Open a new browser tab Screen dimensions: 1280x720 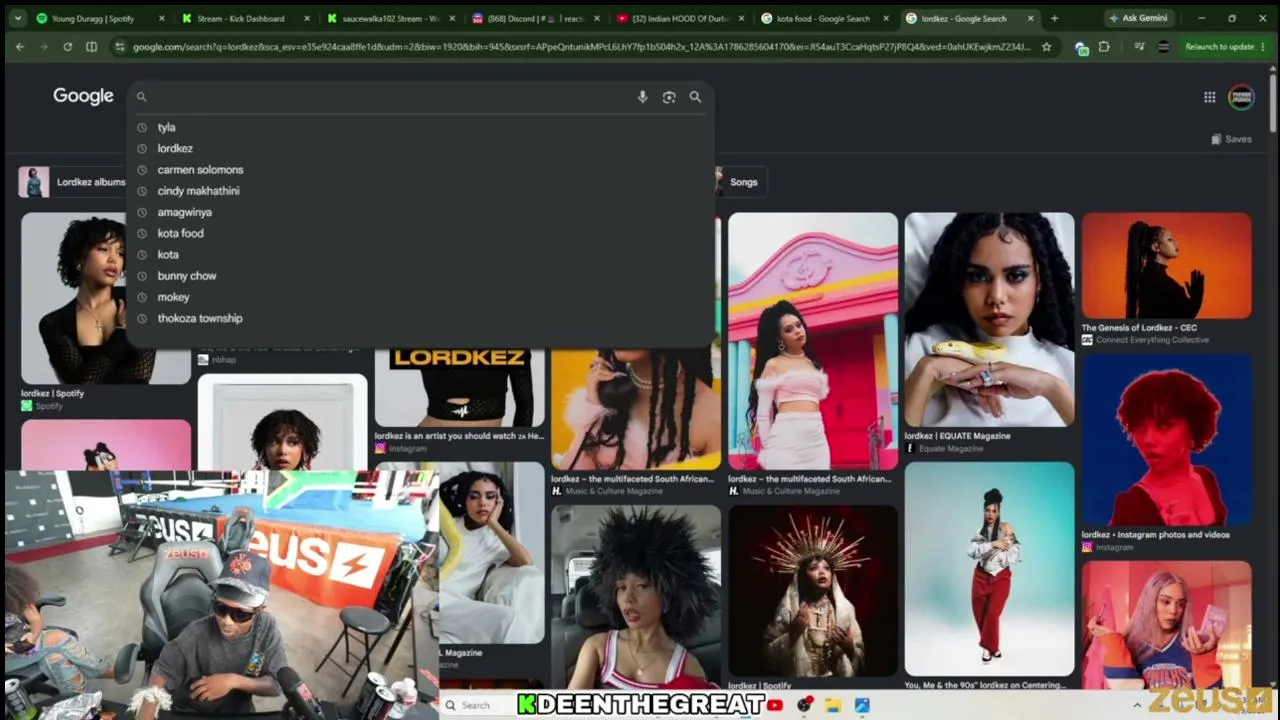[1054, 18]
